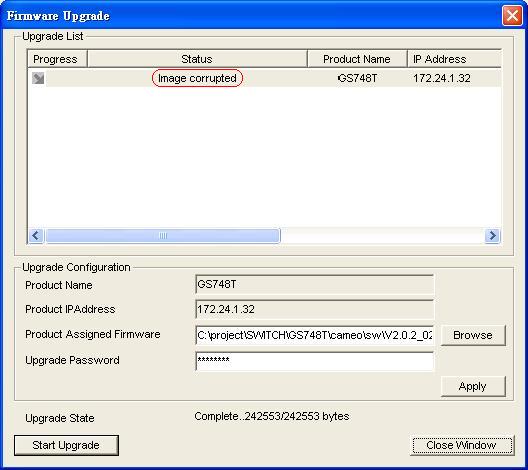The width and height of the screenshot is (528, 470).
Task: Start Upgrade of the firmware
Action: pos(66,445)
